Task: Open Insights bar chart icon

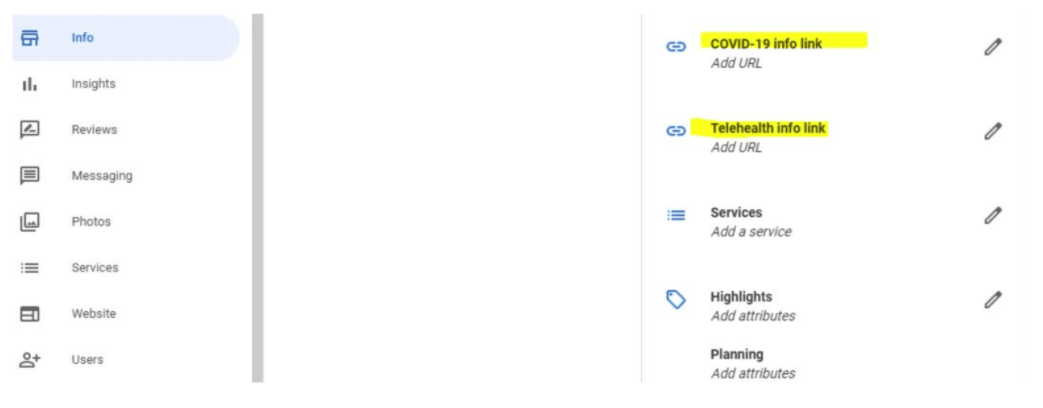Action: coord(30,84)
